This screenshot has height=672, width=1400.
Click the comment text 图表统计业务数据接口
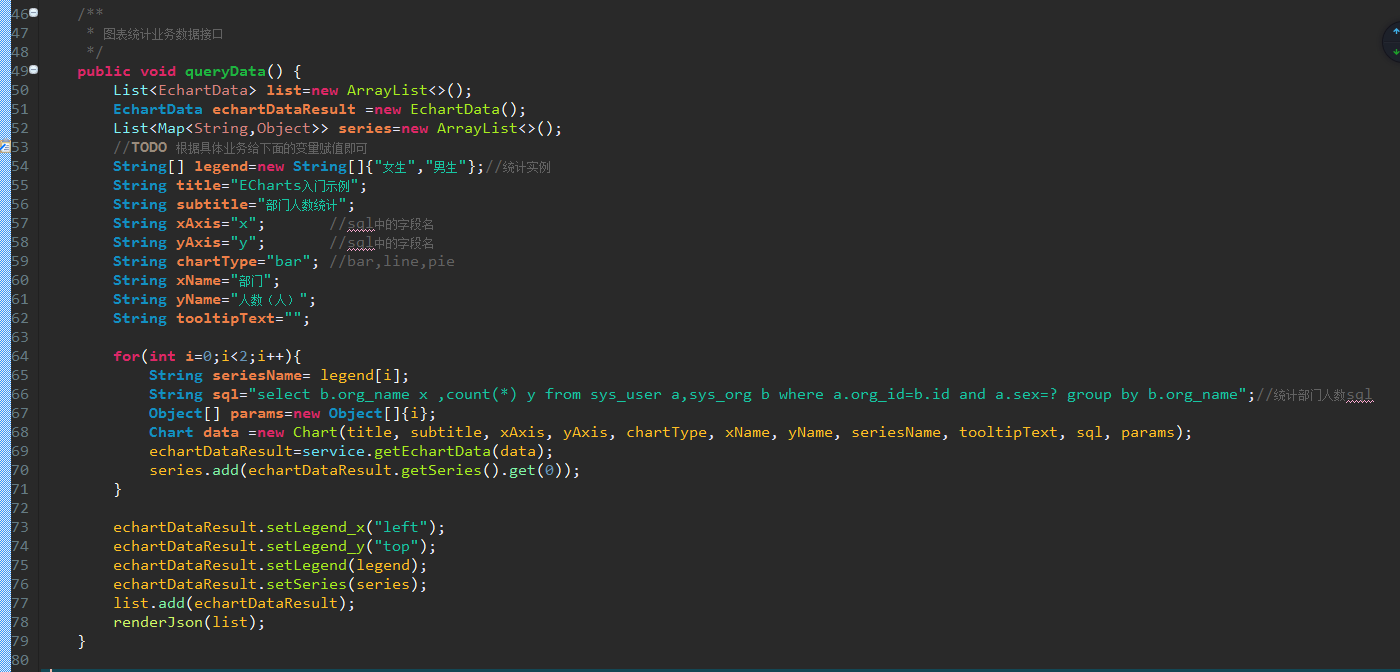[163, 33]
